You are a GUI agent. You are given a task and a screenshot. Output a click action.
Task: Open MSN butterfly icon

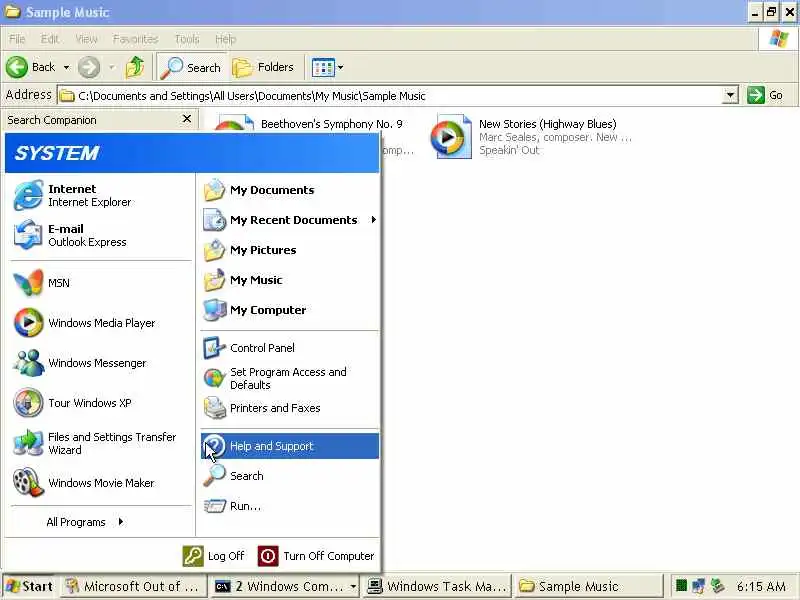tap(29, 283)
